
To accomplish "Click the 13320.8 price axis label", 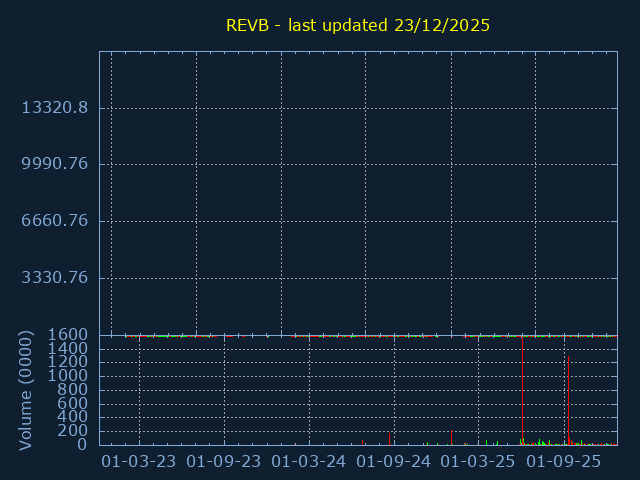I will pos(68,107).
